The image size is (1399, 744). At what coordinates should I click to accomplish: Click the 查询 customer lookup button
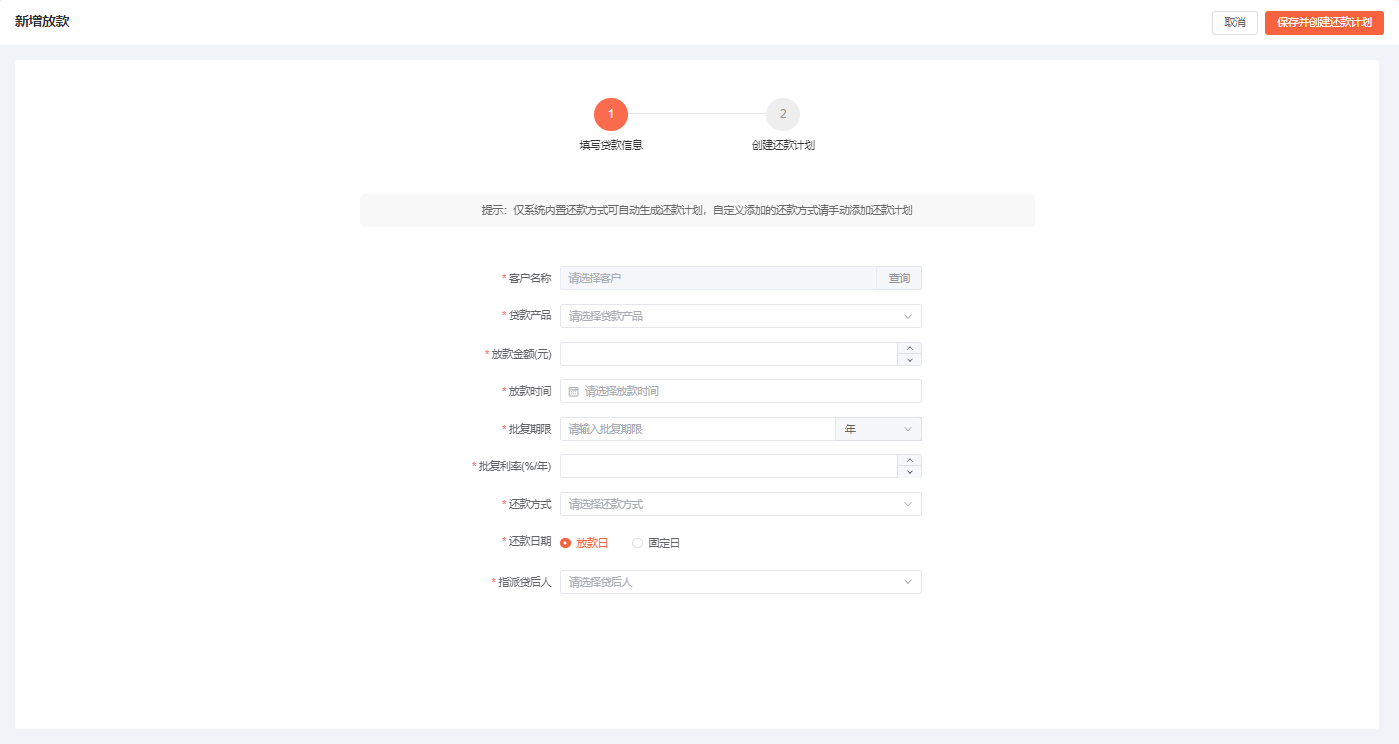[899, 278]
